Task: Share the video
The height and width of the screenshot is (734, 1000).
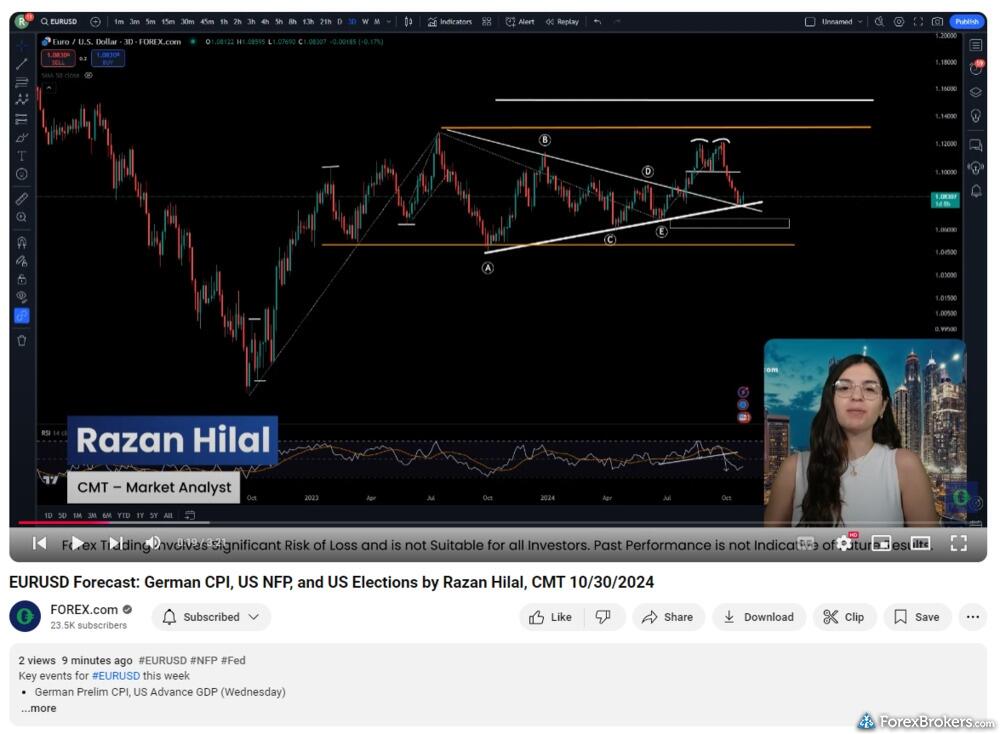Action: (x=668, y=617)
